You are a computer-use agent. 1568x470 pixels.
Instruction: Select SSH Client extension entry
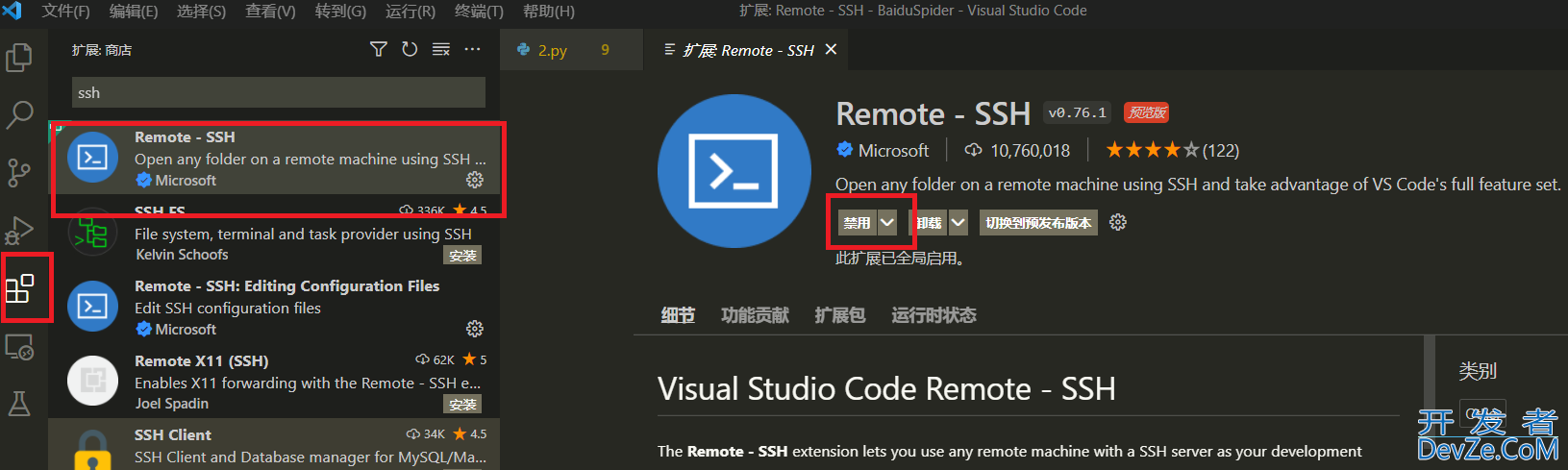275,445
